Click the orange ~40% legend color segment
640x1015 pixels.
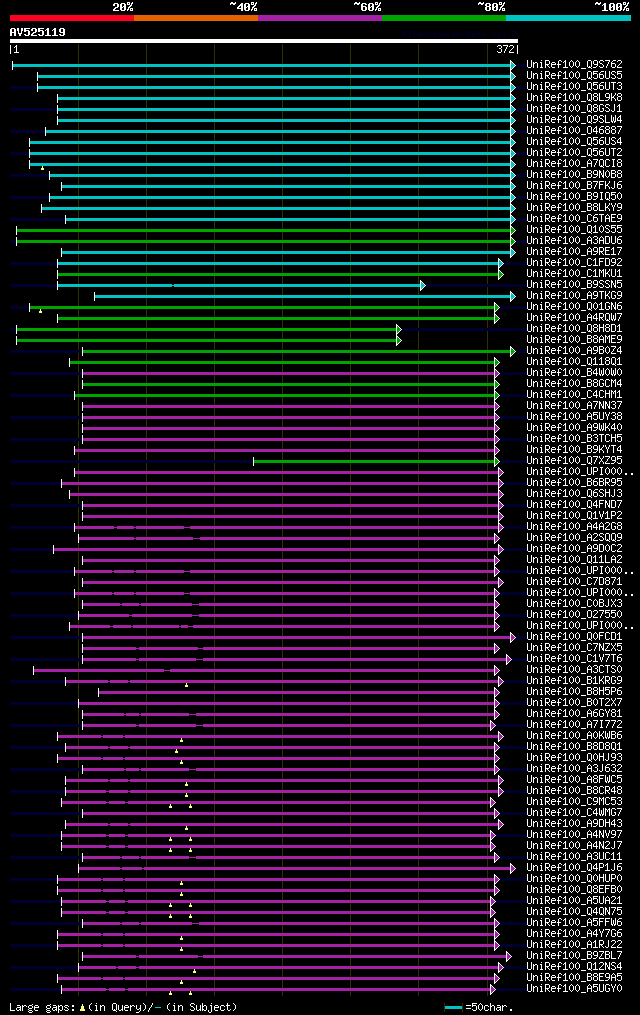click(x=196, y=18)
